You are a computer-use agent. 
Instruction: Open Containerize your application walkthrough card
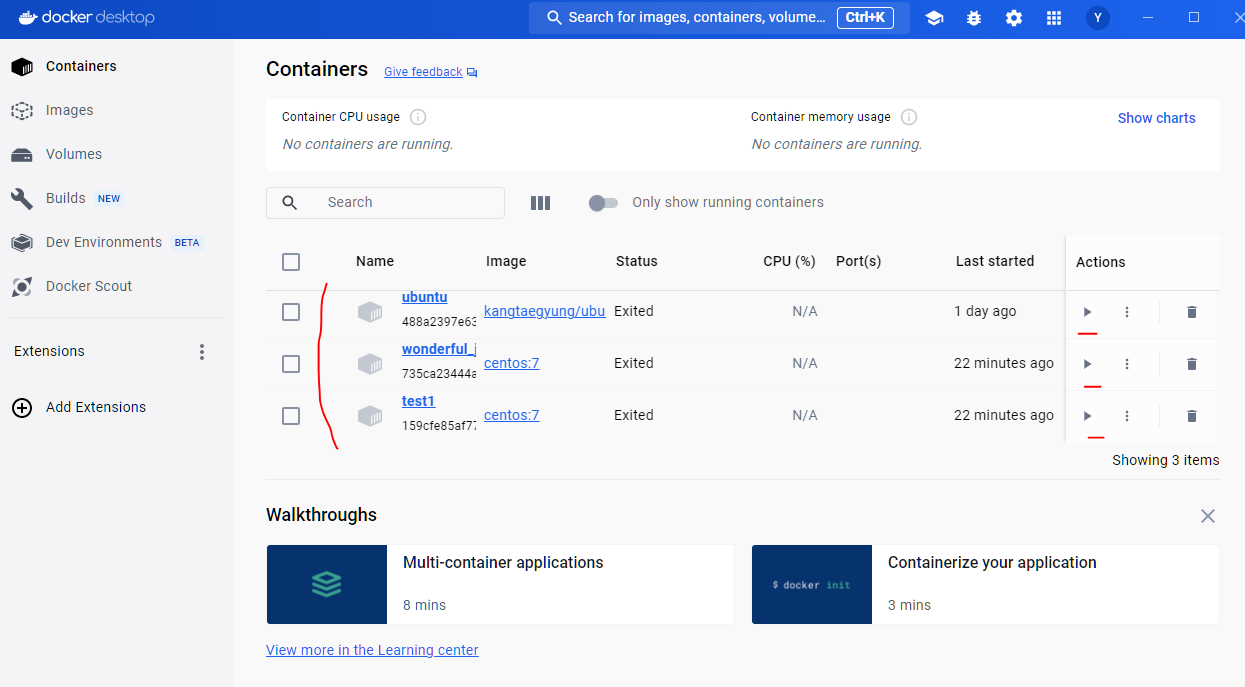(x=985, y=585)
